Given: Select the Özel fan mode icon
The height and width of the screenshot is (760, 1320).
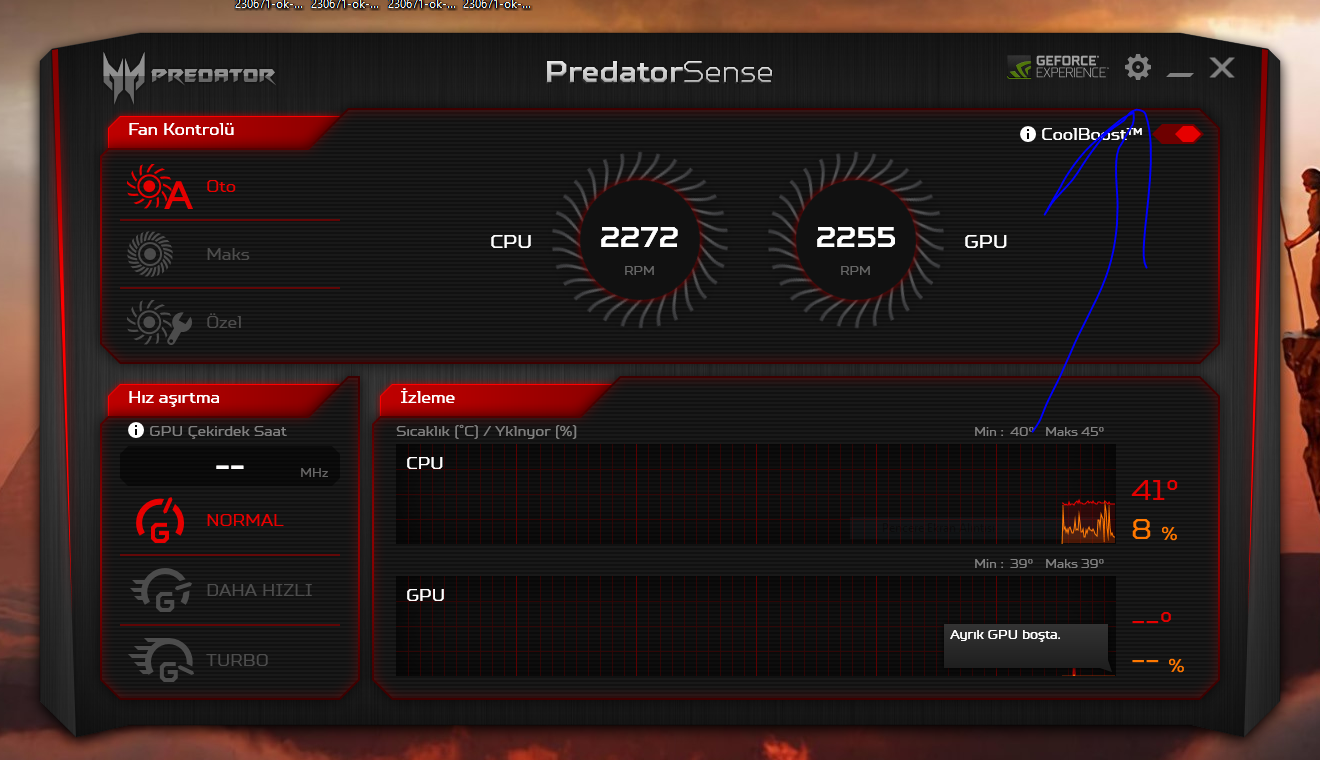Looking at the screenshot, I should [x=159, y=322].
